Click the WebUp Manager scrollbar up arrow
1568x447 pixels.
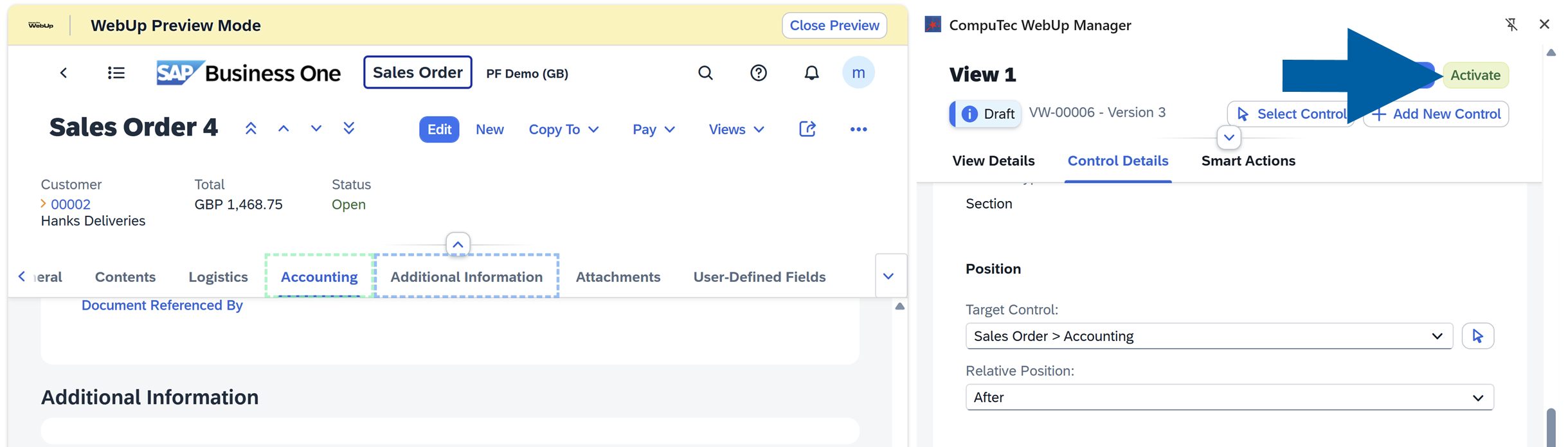point(1551,53)
